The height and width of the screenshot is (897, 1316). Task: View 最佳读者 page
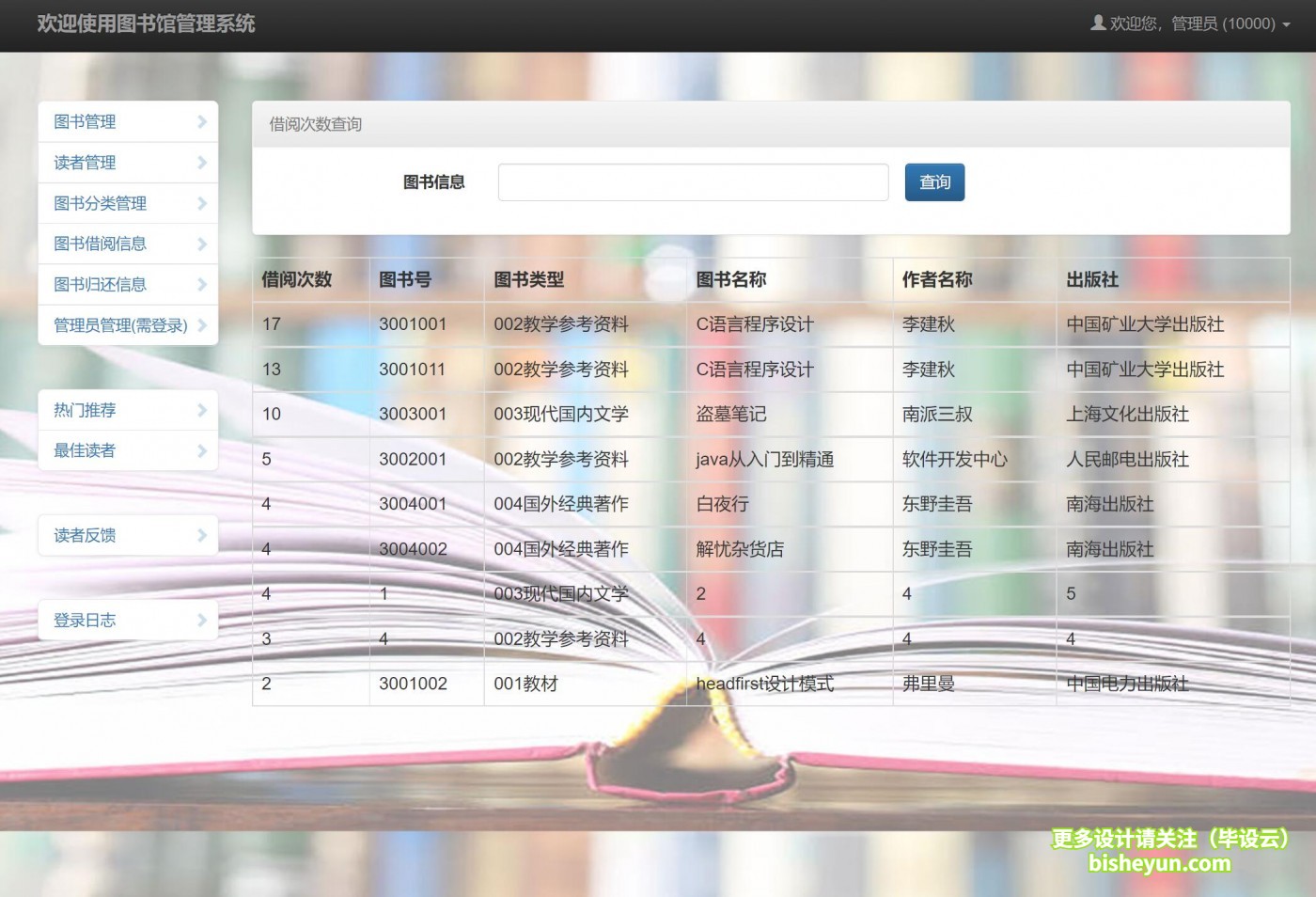128,450
